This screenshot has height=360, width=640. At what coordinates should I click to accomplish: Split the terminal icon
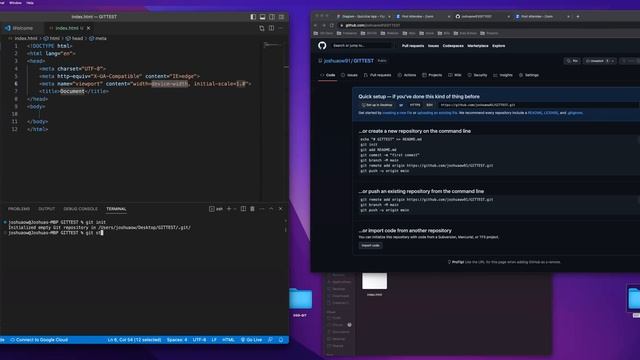(243, 209)
